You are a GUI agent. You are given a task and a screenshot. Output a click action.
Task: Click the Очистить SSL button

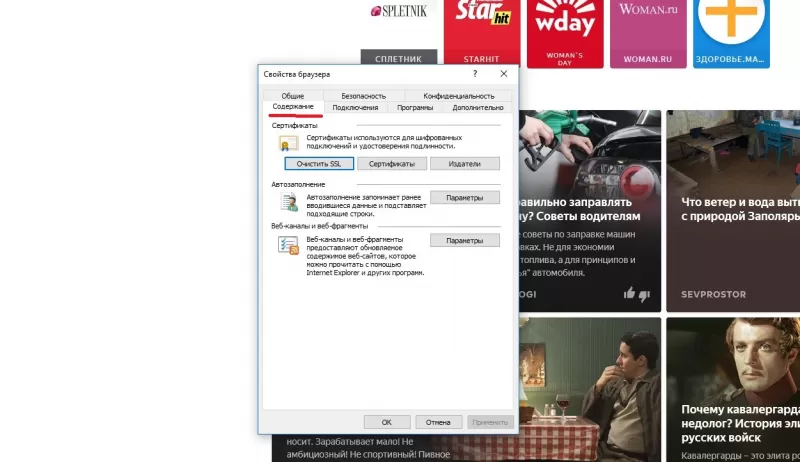[x=319, y=164]
